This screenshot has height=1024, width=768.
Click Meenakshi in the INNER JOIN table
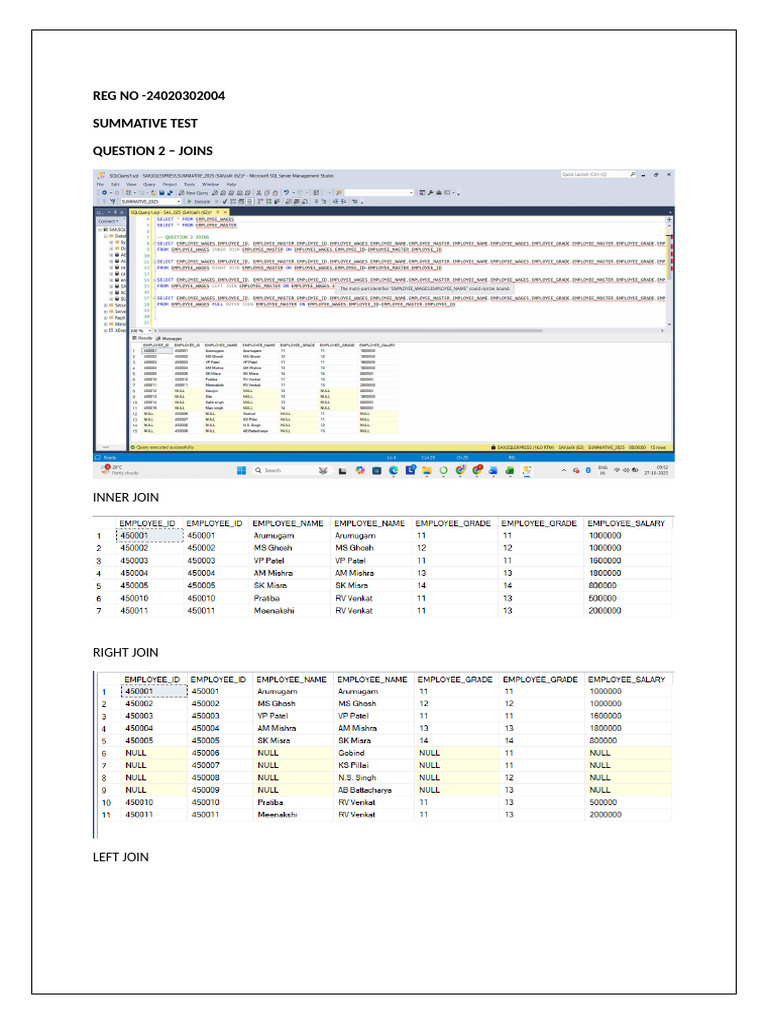click(274, 611)
